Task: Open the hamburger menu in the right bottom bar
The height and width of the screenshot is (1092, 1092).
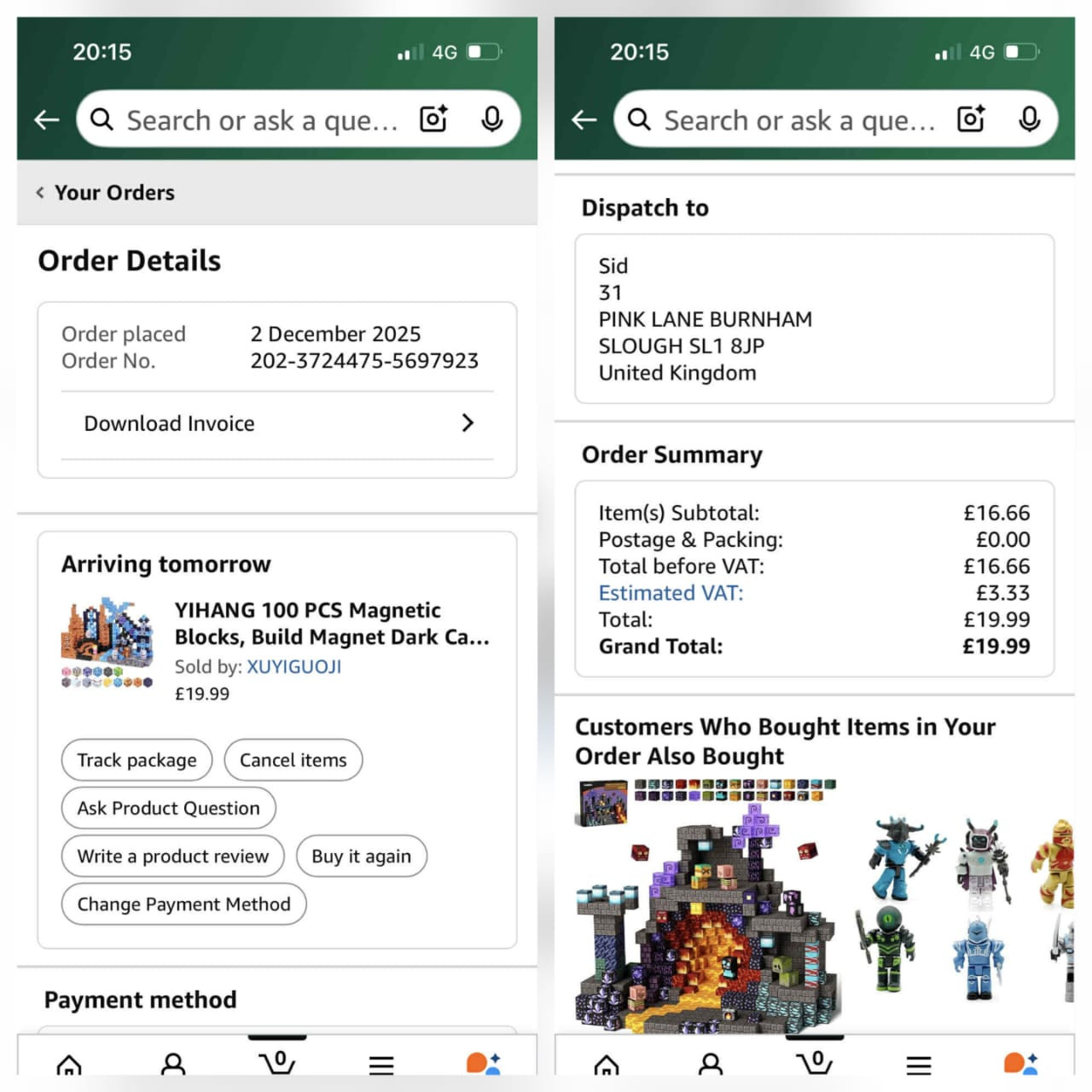Action: tap(919, 1064)
